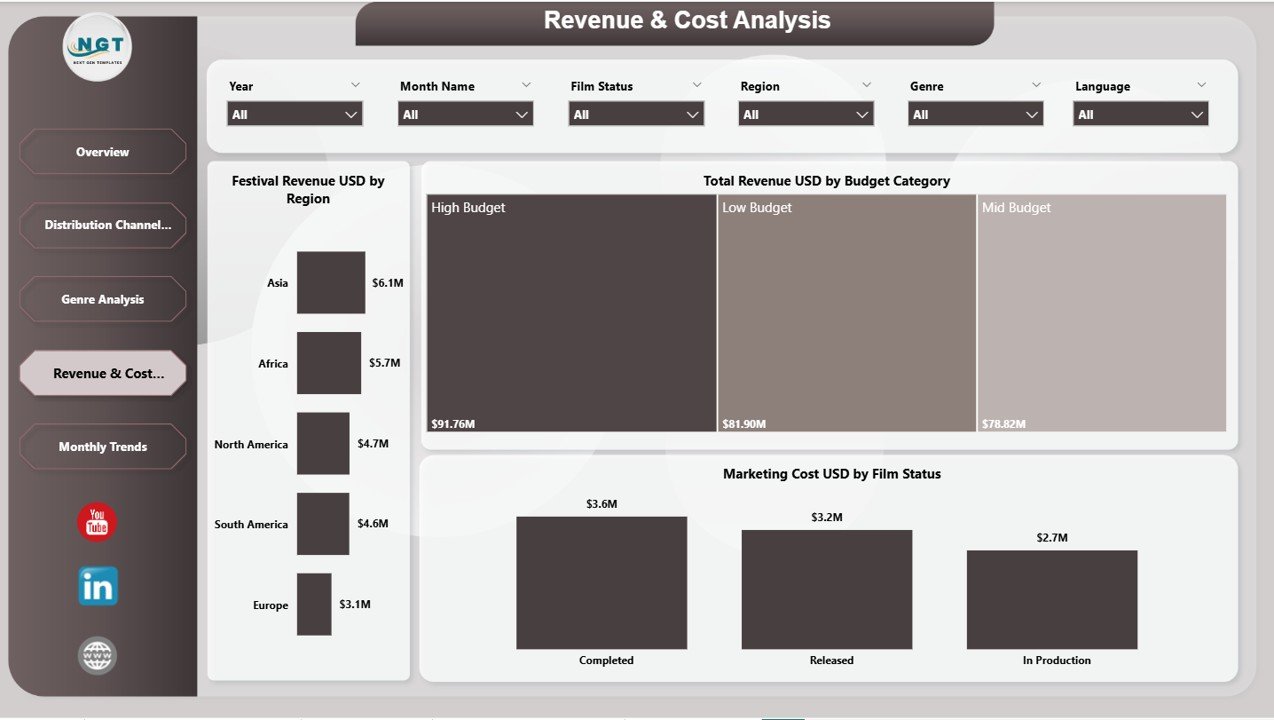Select the Revenue & Cost navigation button

[x=102, y=372]
